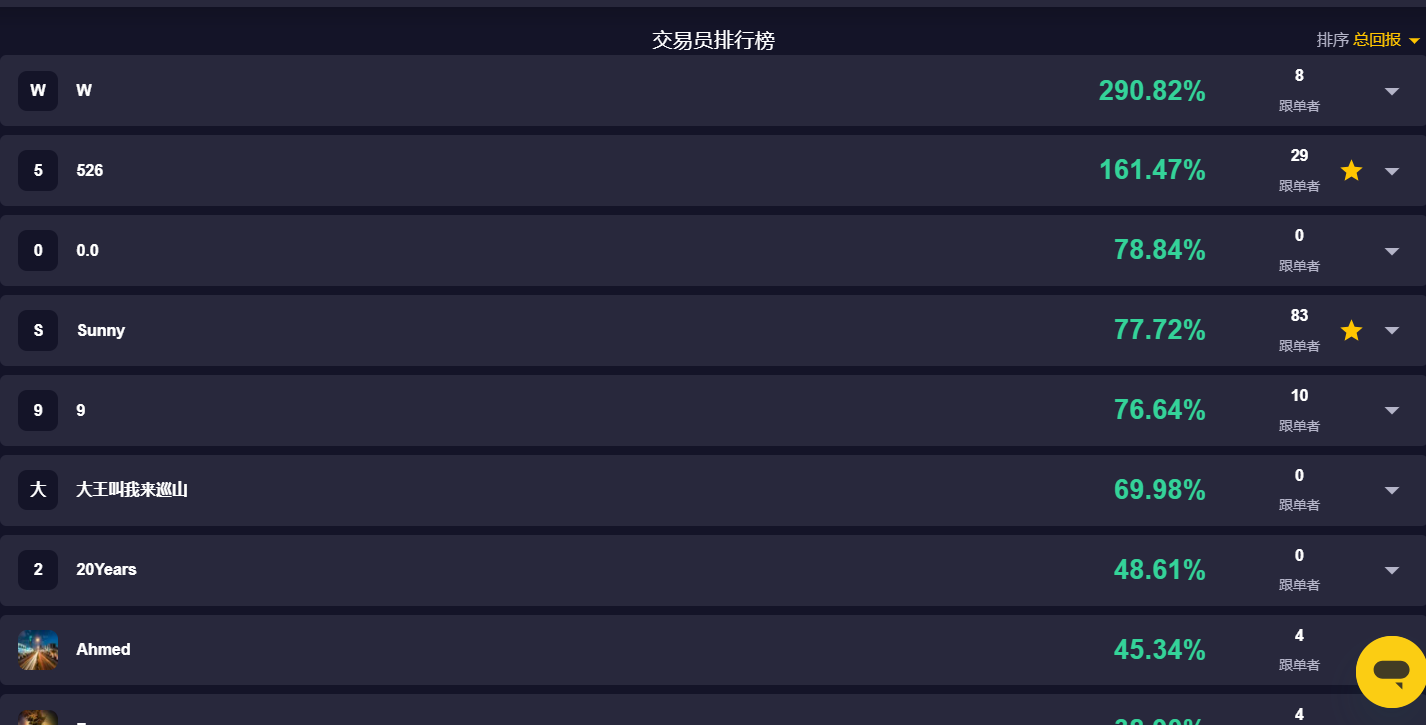This screenshot has width=1426, height=725.
Task: Click the 大王叫我来巡山 avatar badge
Action: (38, 490)
